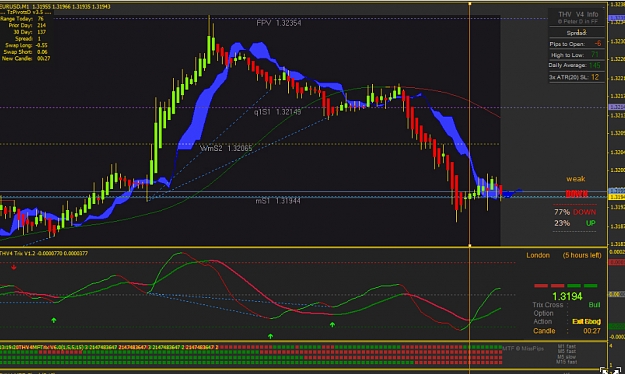Screen dimensions: 625x374
Task: Click the THV V4 Info panel title
Action: point(578,14)
